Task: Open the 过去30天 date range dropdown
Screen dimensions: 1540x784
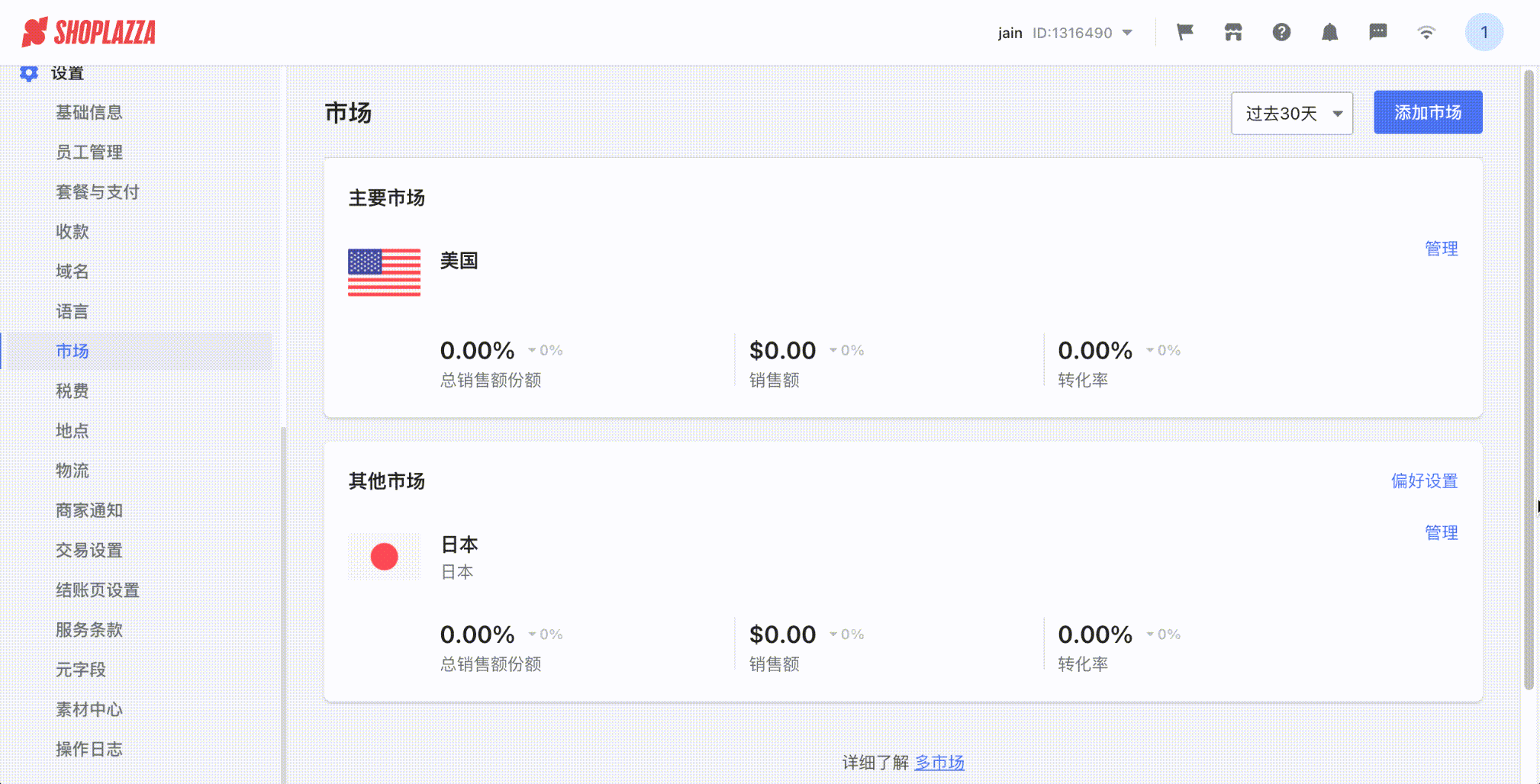Action: 1292,114
